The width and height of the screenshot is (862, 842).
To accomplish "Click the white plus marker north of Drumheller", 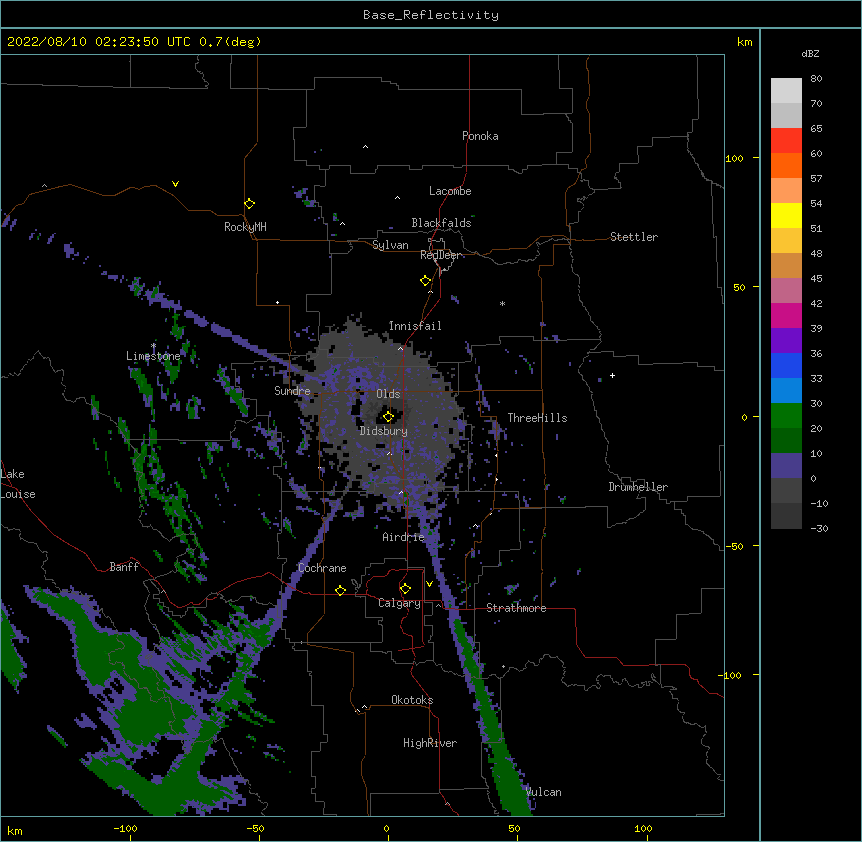I will pos(612,376).
